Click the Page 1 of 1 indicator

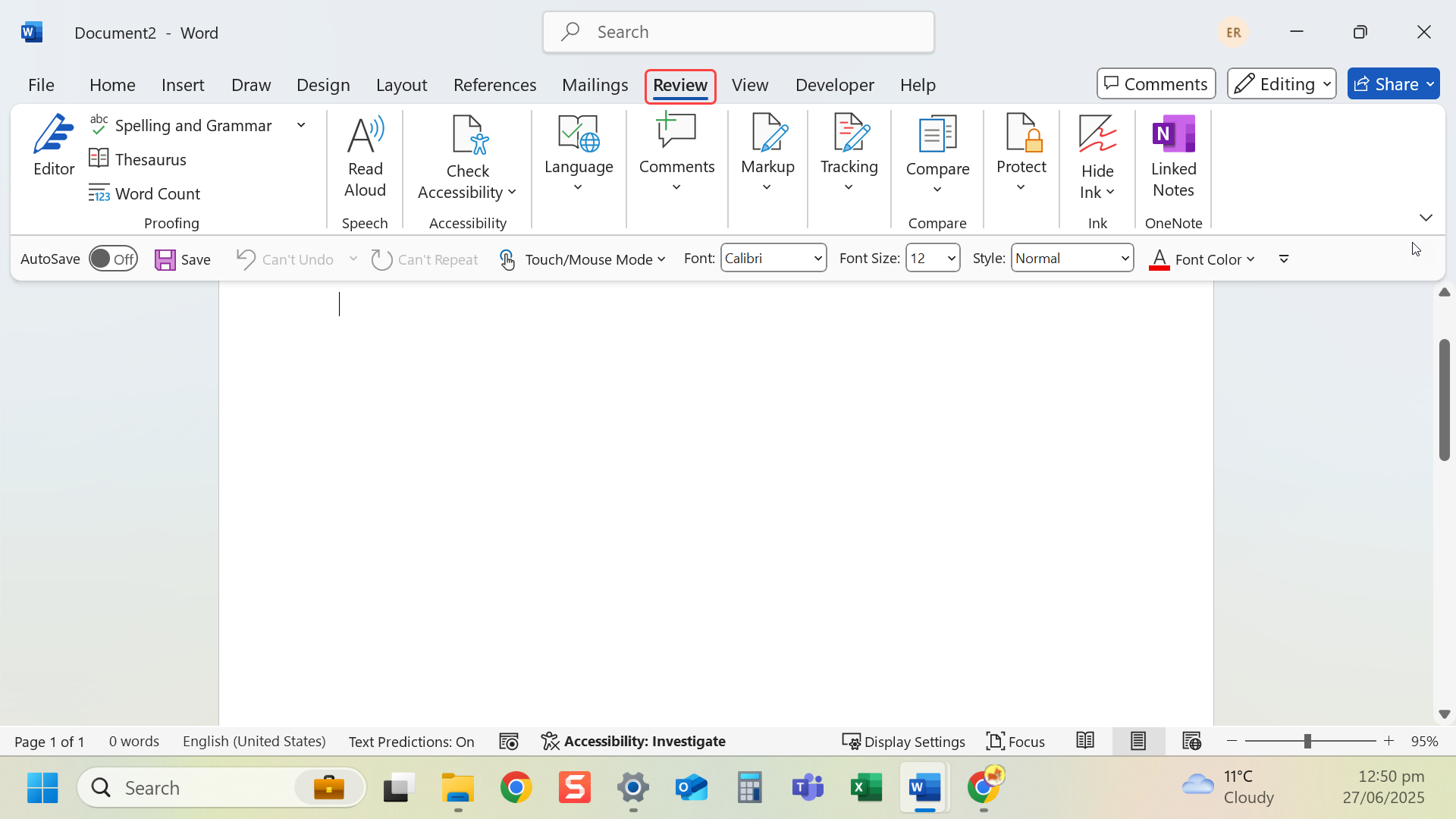coord(49,741)
